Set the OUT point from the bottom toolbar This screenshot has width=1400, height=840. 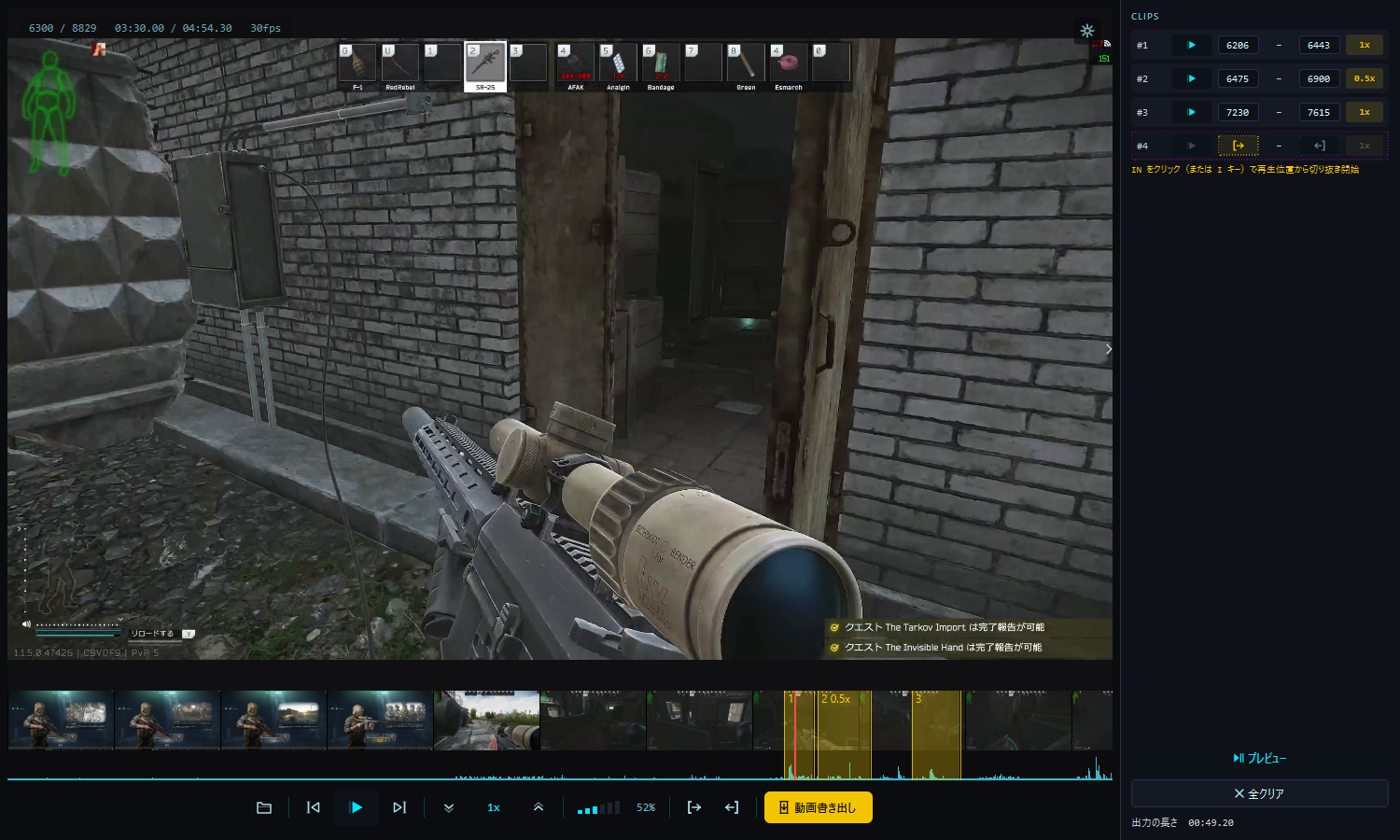point(732,807)
